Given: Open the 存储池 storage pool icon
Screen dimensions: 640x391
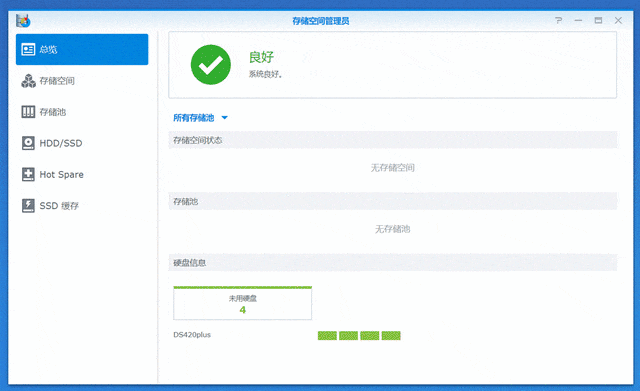Looking at the screenshot, I should coord(28,112).
